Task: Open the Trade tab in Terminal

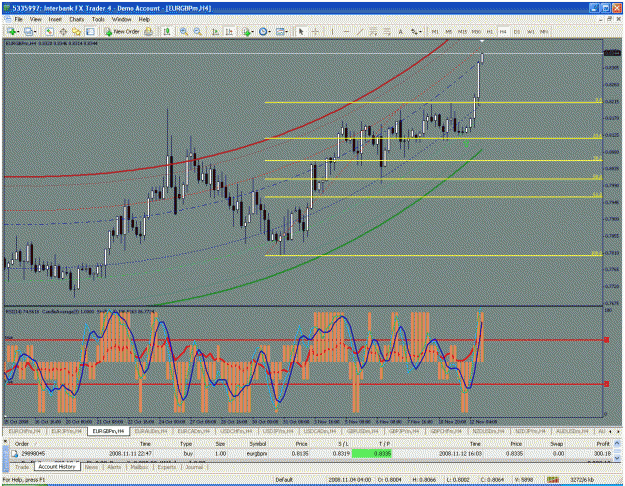Action: (x=22, y=466)
